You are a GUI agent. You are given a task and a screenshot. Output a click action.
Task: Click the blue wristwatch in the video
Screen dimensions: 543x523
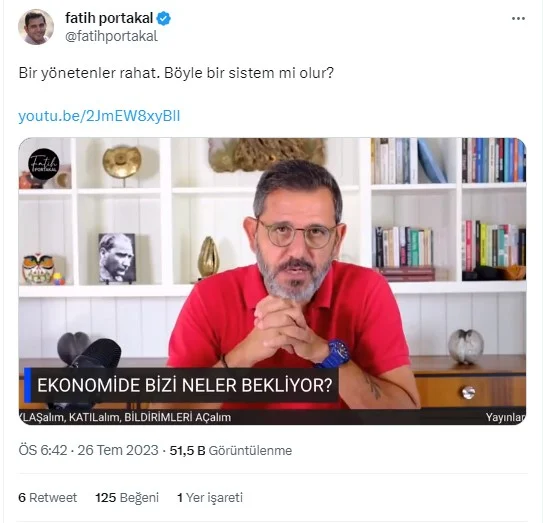[335, 353]
